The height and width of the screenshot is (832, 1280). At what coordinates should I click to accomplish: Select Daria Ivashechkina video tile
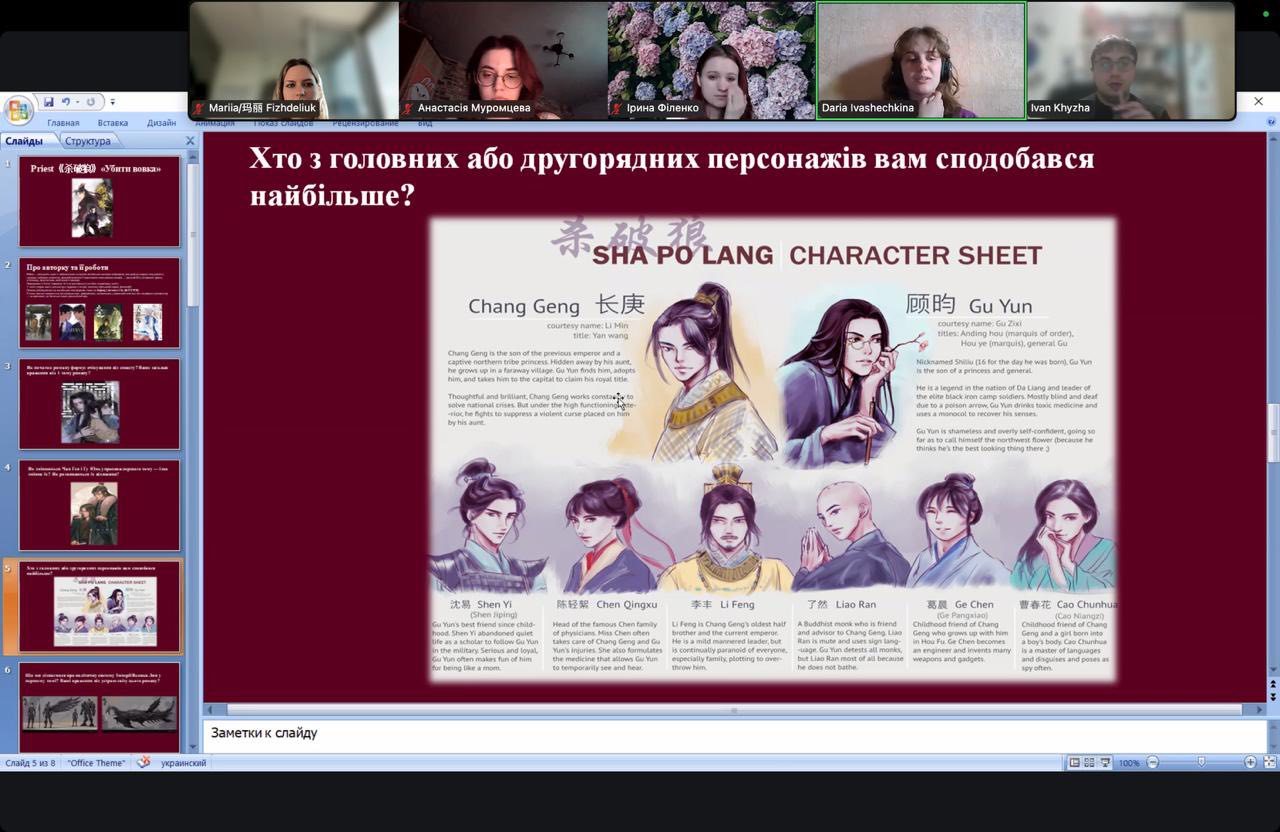click(x=921, y=60)
